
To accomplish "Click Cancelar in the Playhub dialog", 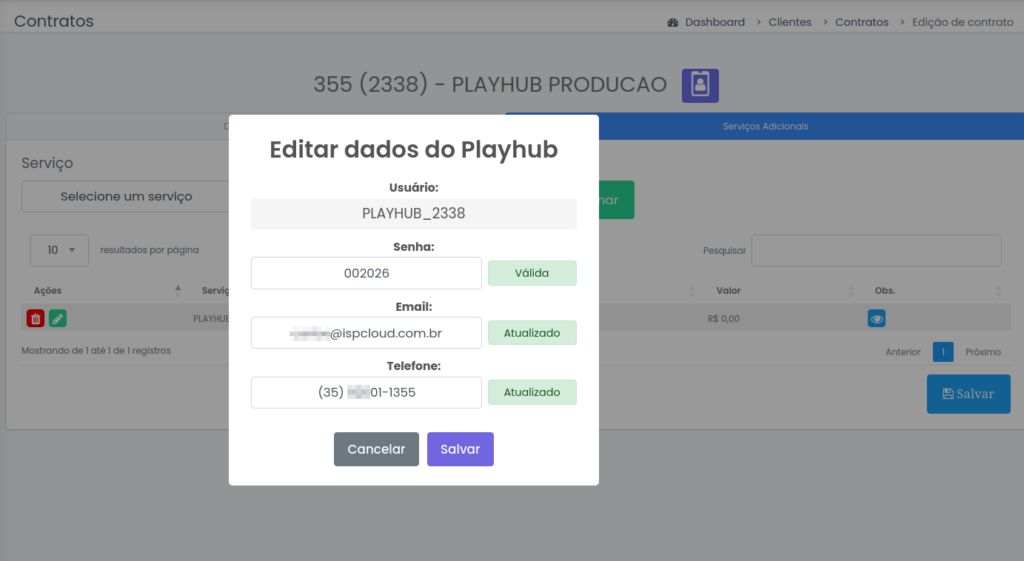I will 376,449.
